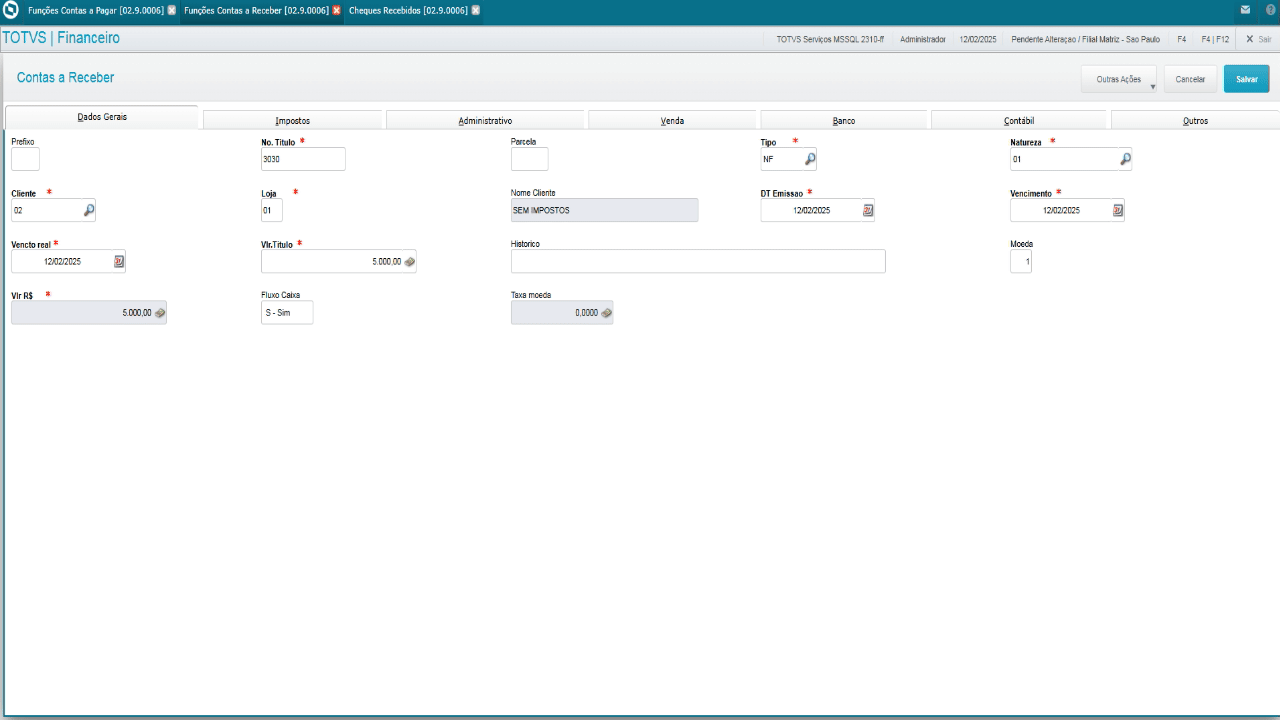Click the Salvar button
The image size is (1280, 720).
coord(1246,79)
